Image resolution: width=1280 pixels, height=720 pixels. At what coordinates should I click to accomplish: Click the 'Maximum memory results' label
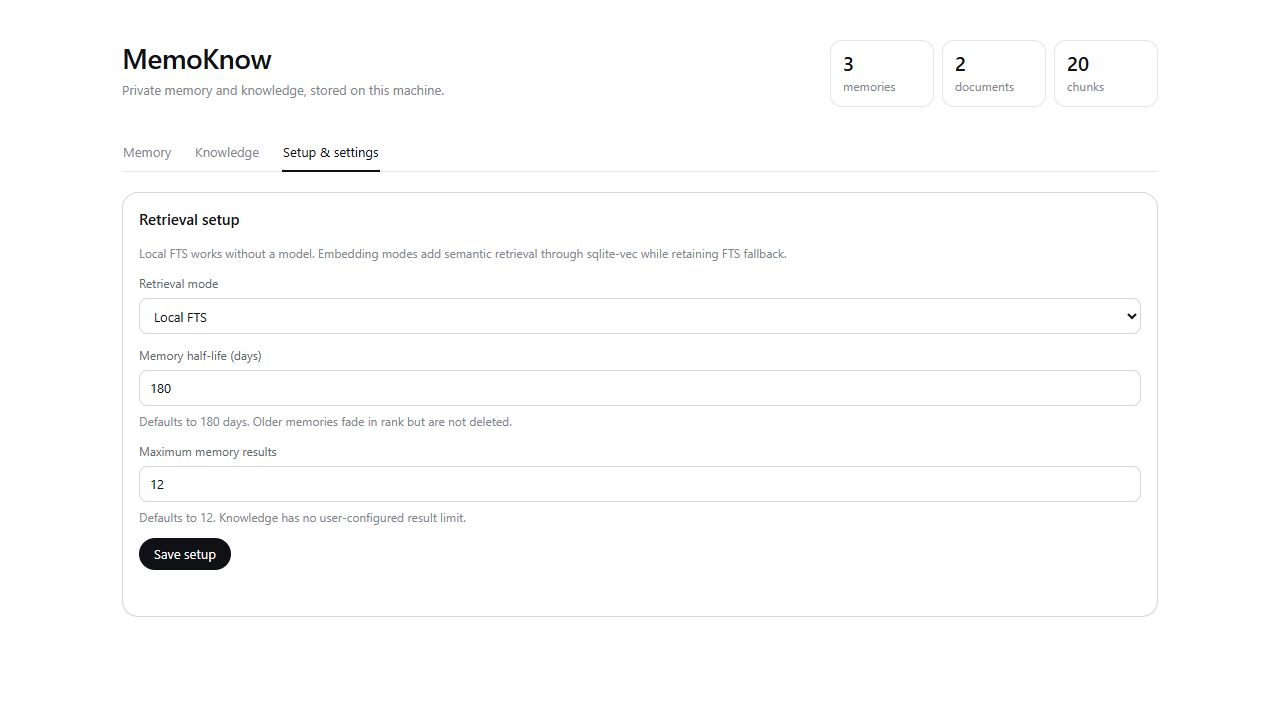pos(208,452)
